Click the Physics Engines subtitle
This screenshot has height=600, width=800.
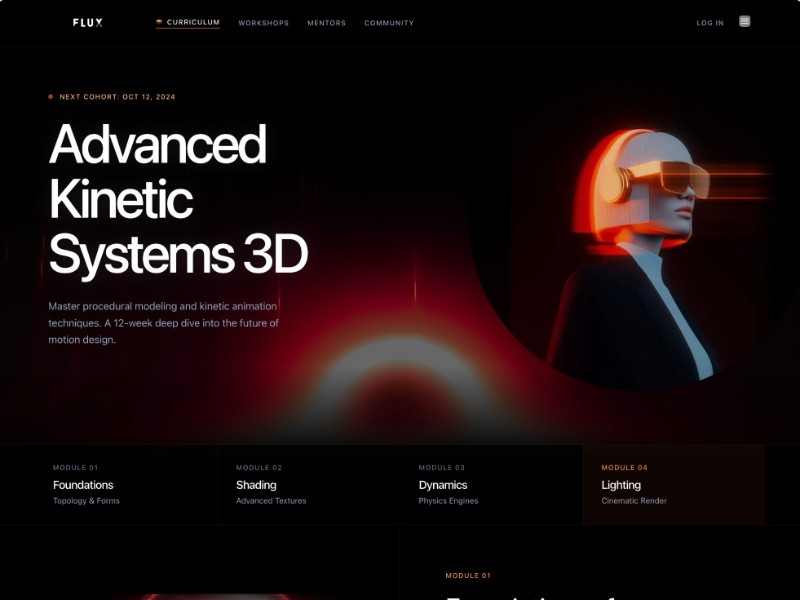click(448, 500)
